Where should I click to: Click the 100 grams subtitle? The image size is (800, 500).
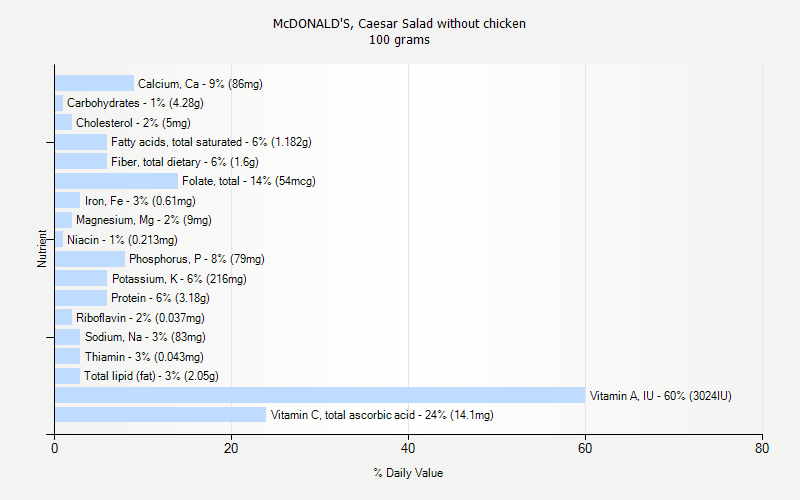399,40
